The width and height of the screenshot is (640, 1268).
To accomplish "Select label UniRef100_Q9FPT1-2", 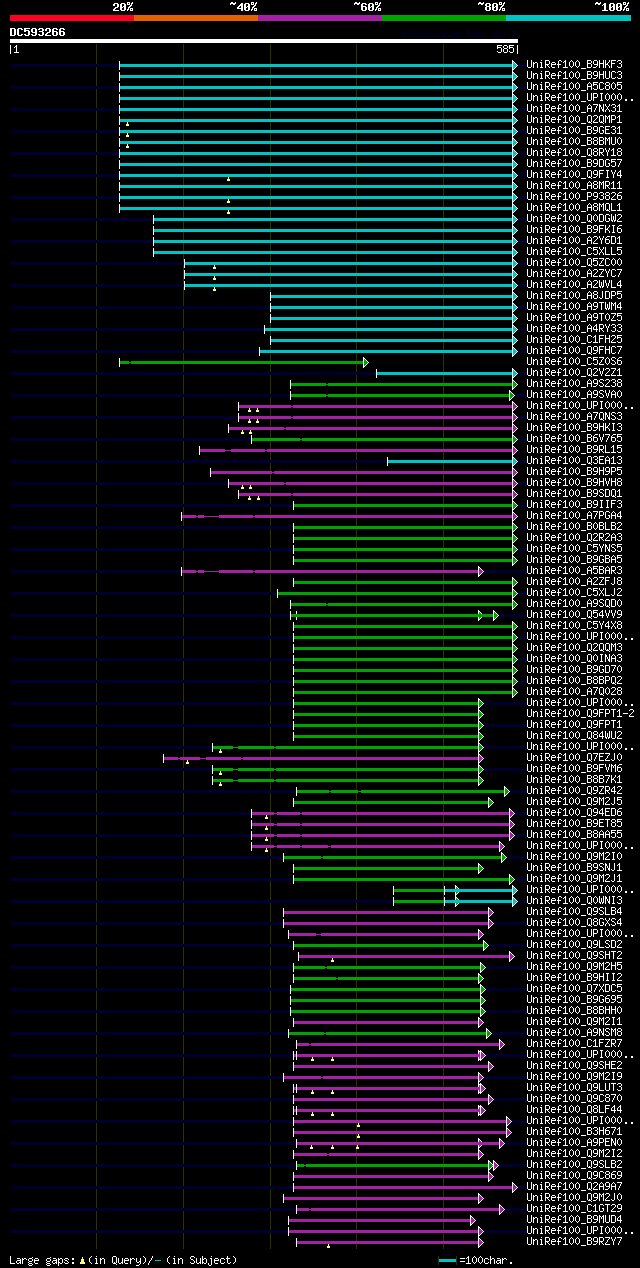I will coord(580,714).
